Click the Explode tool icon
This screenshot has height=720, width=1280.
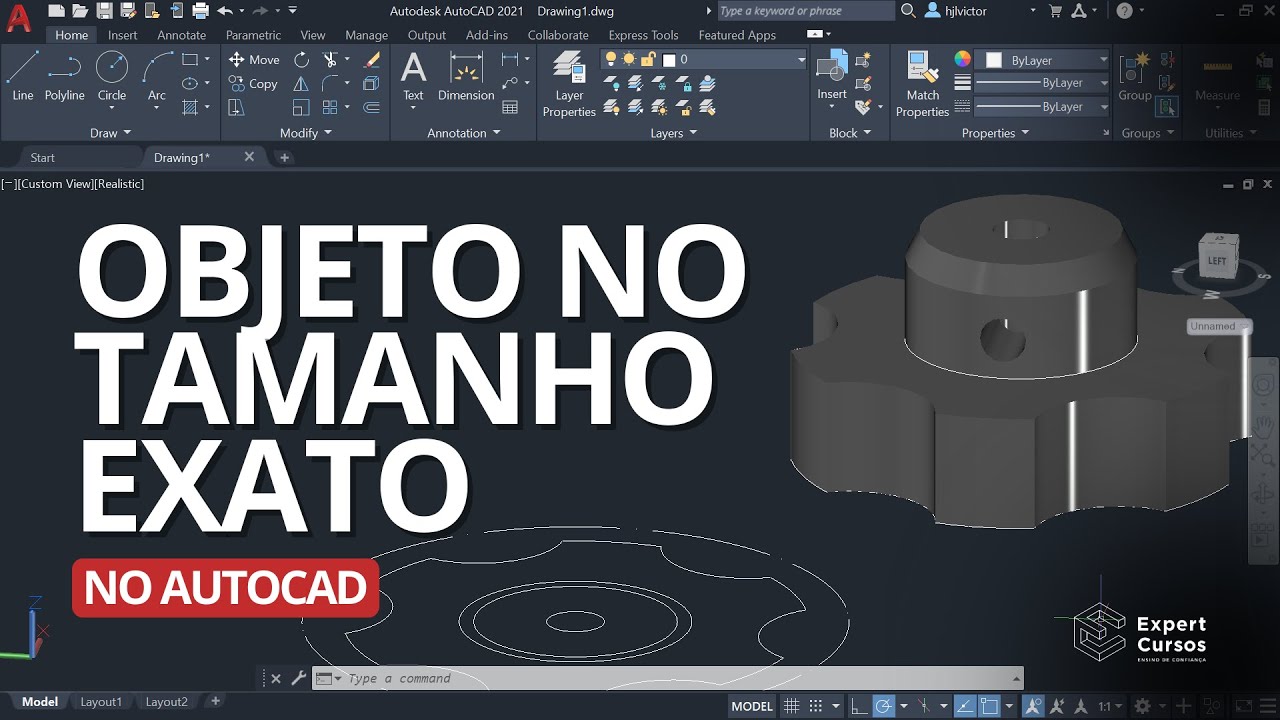coord(372,84)
